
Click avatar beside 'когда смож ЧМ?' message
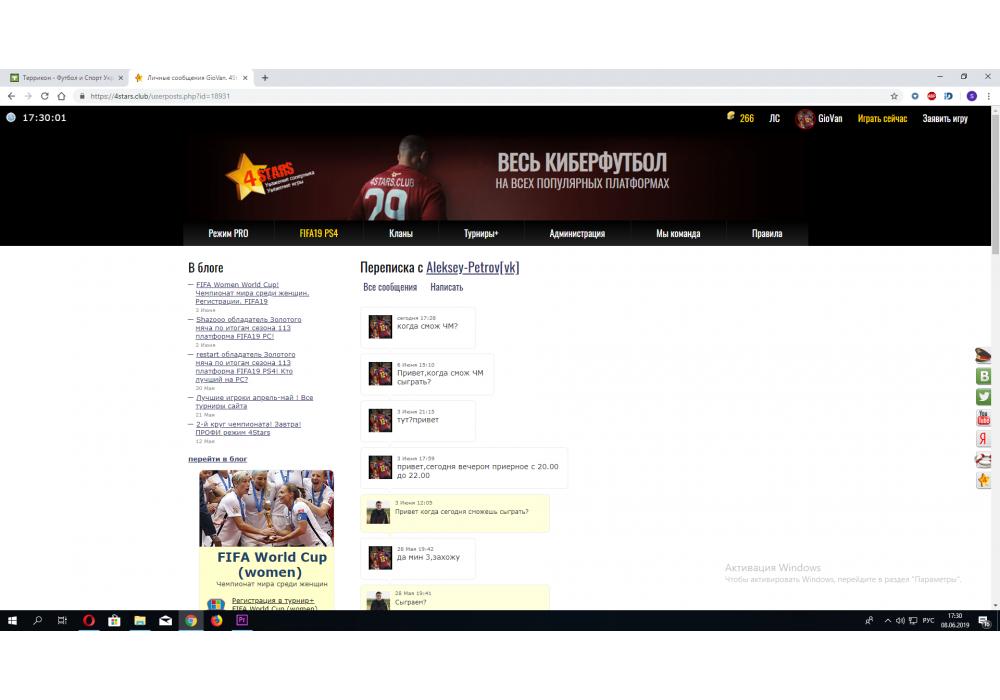(380, 327)
